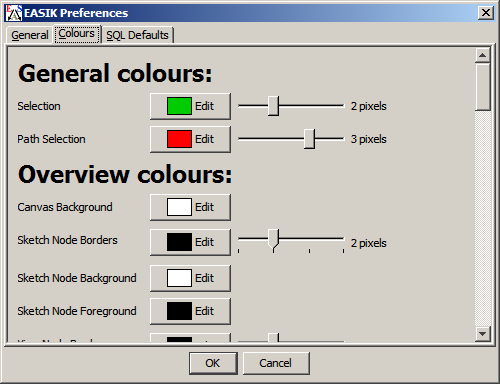Click the Sketch Node Borders slider thumb
This screenshot has width=500, height=384.
[273, 240]
